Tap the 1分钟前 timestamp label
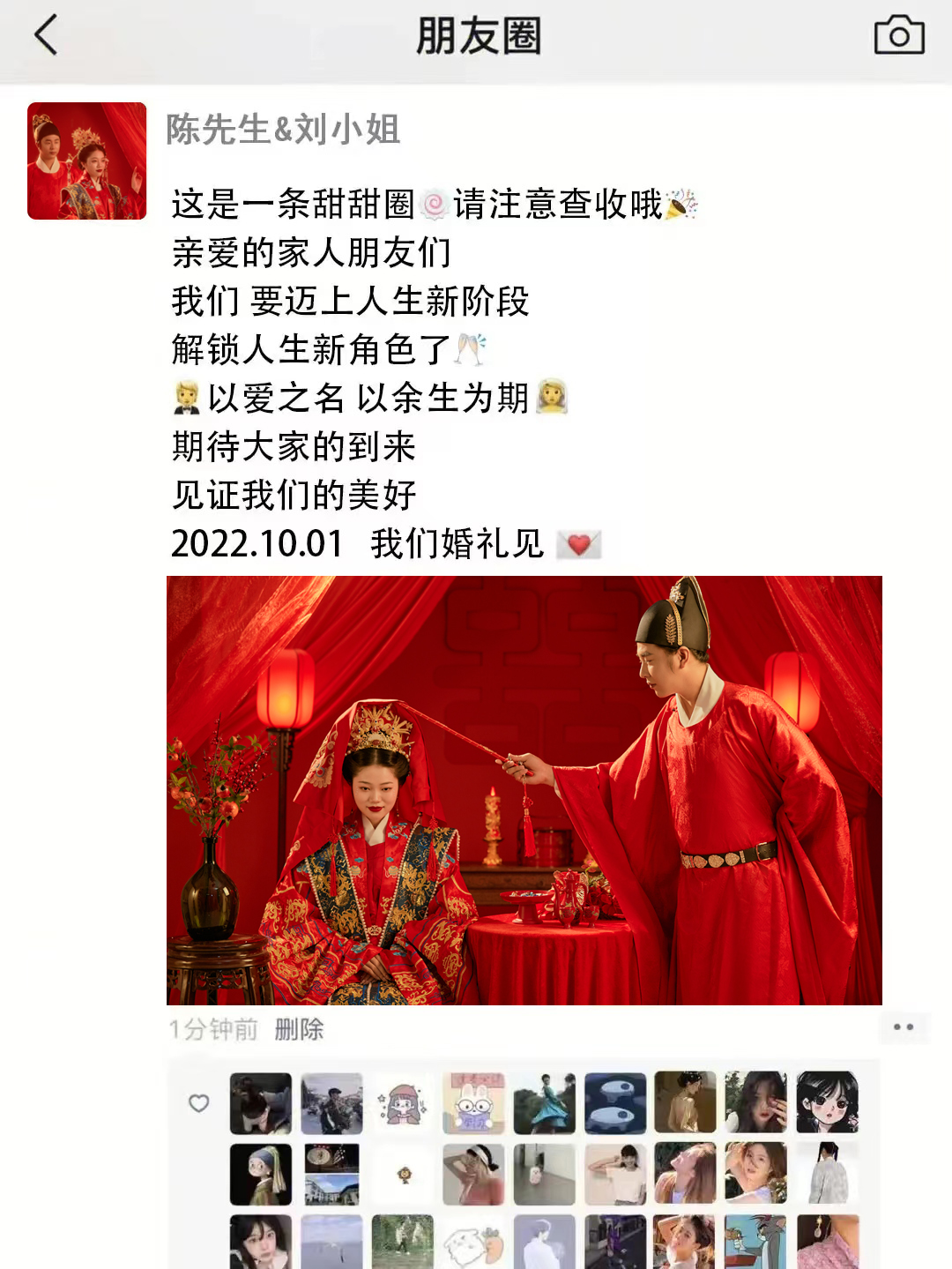The height and width of the screenshot is (1269, 952). pos(213,1029)
